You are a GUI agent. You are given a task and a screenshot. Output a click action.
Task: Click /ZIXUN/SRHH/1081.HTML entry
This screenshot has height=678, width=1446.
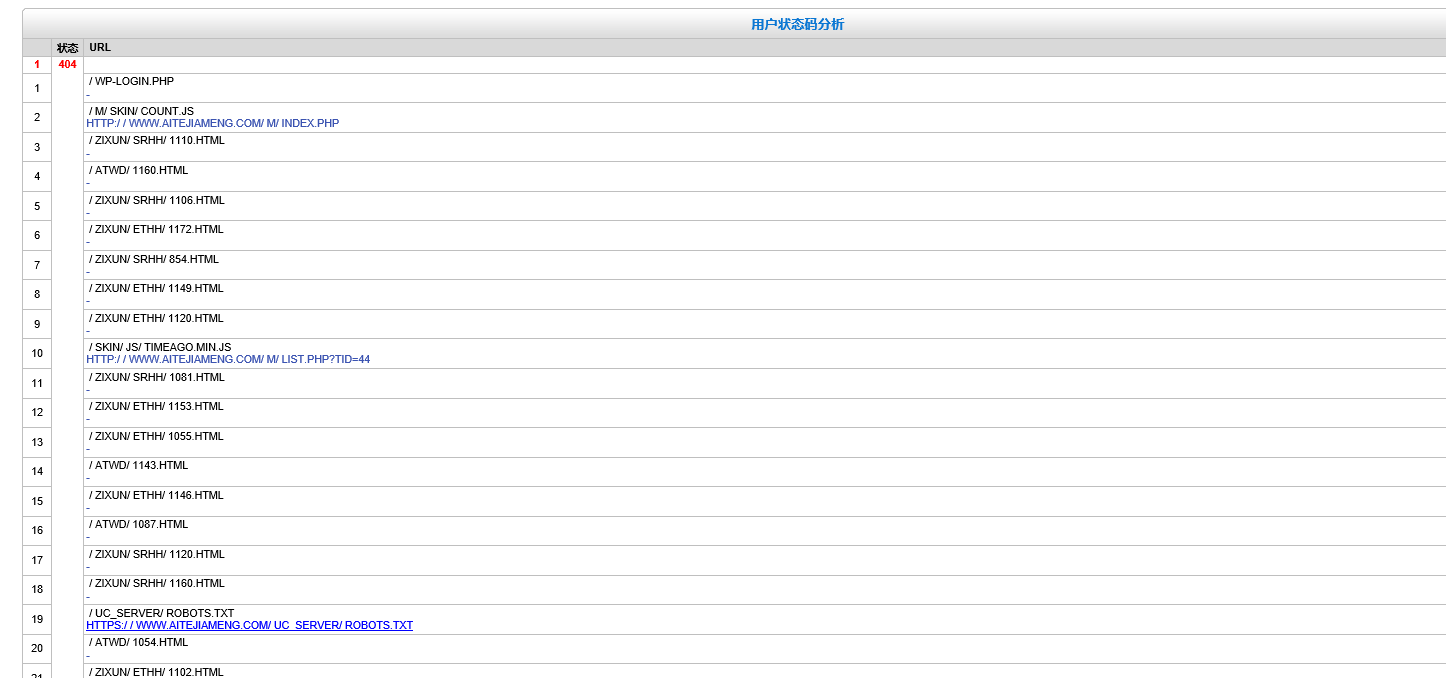tap(156, 377)
